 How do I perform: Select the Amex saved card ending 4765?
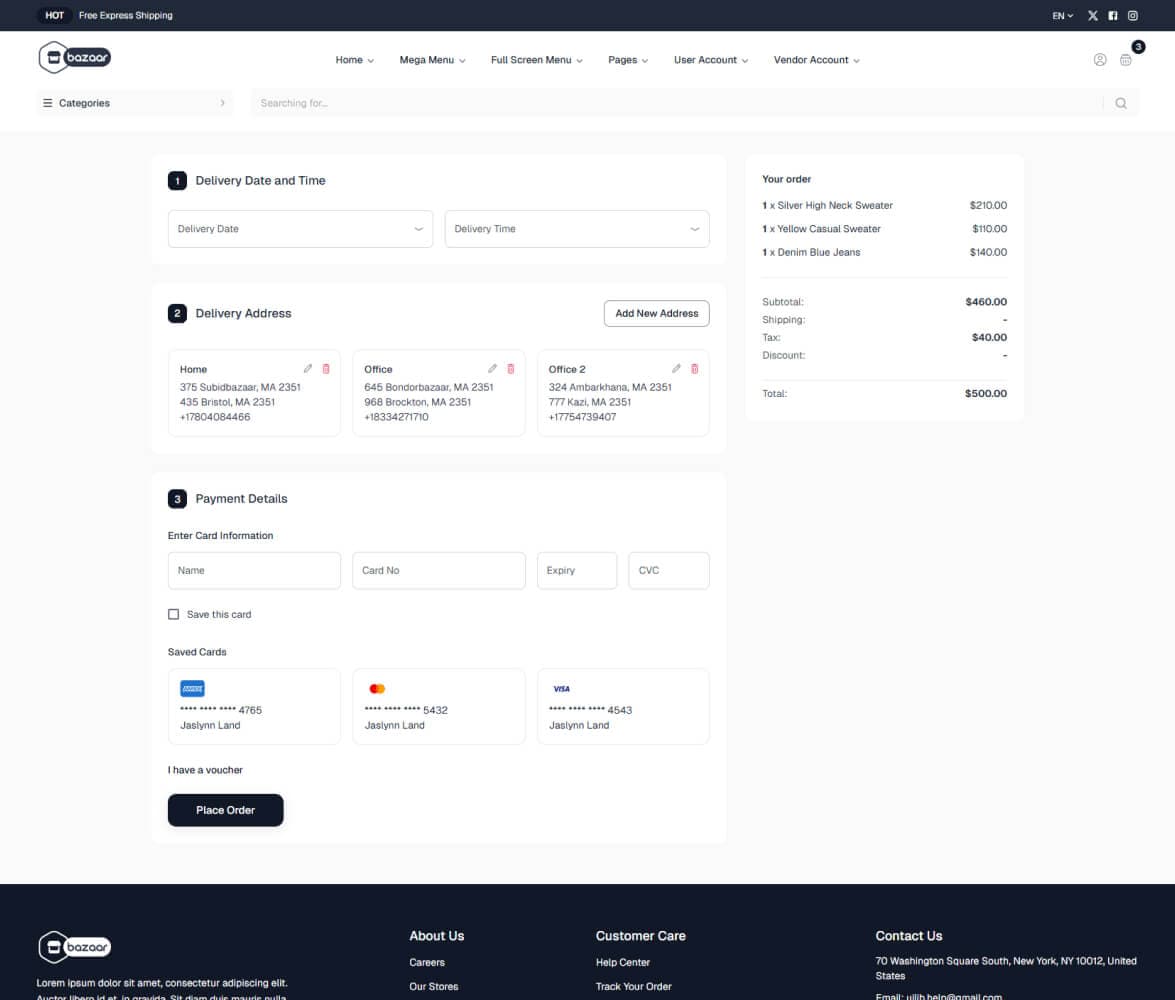254,706
